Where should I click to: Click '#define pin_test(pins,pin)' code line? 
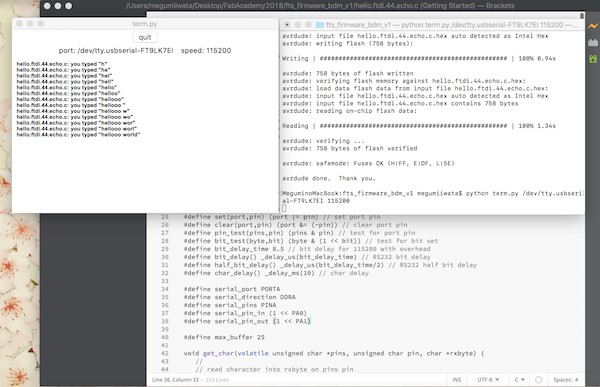299,233
